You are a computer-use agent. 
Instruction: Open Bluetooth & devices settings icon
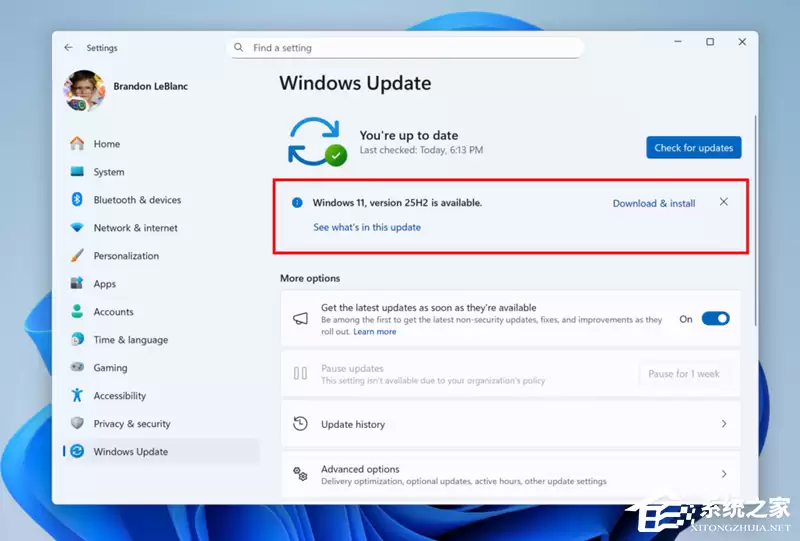[77, 200]
